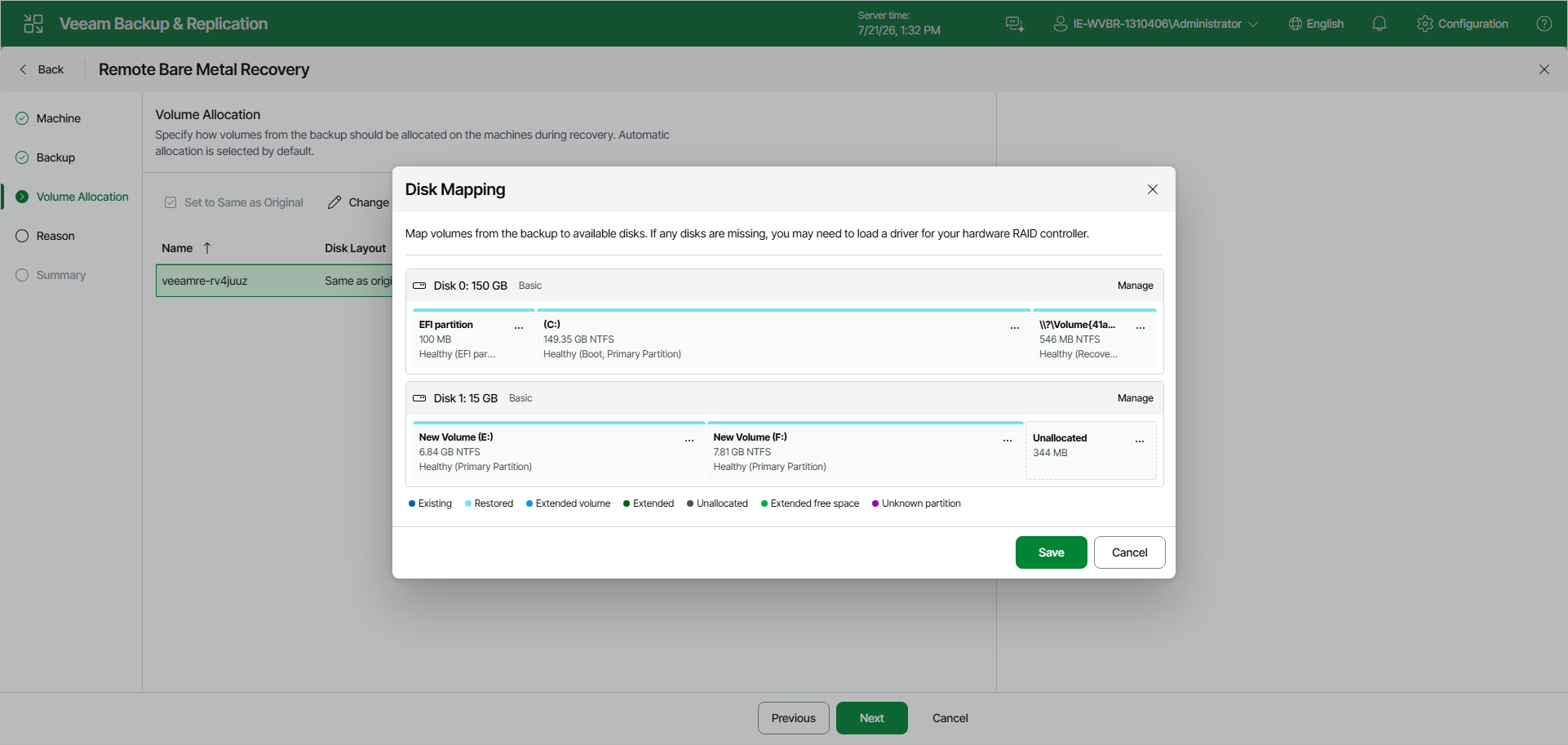The width and height of the screenshot is (1568, 745).
Task: Click the English language selector
Action: tap(1325, 24)
